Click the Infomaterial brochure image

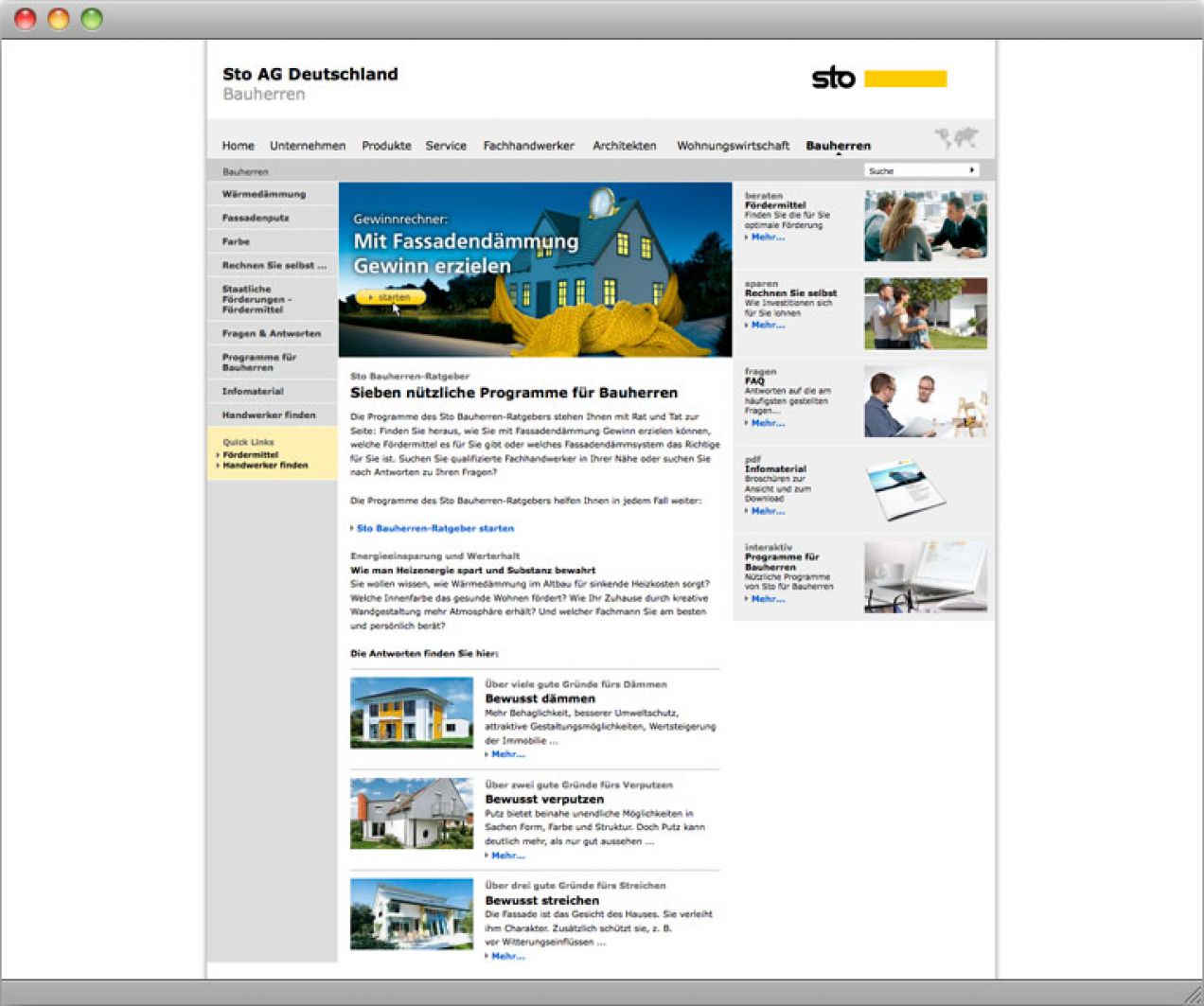click(x=906, y=489)
